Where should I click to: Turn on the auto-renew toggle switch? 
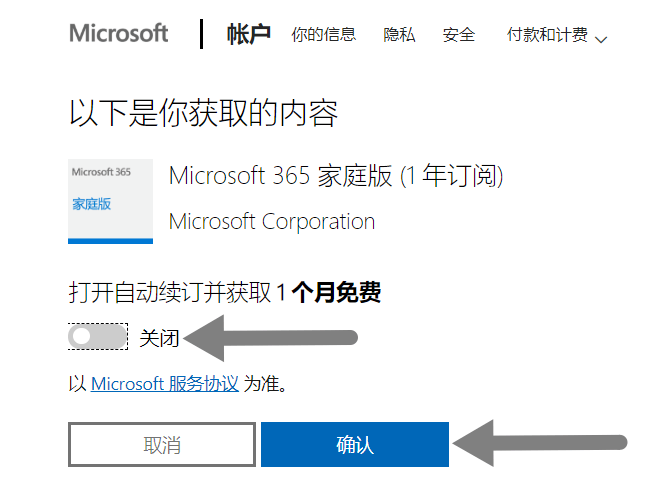click(x=98, y=337)
